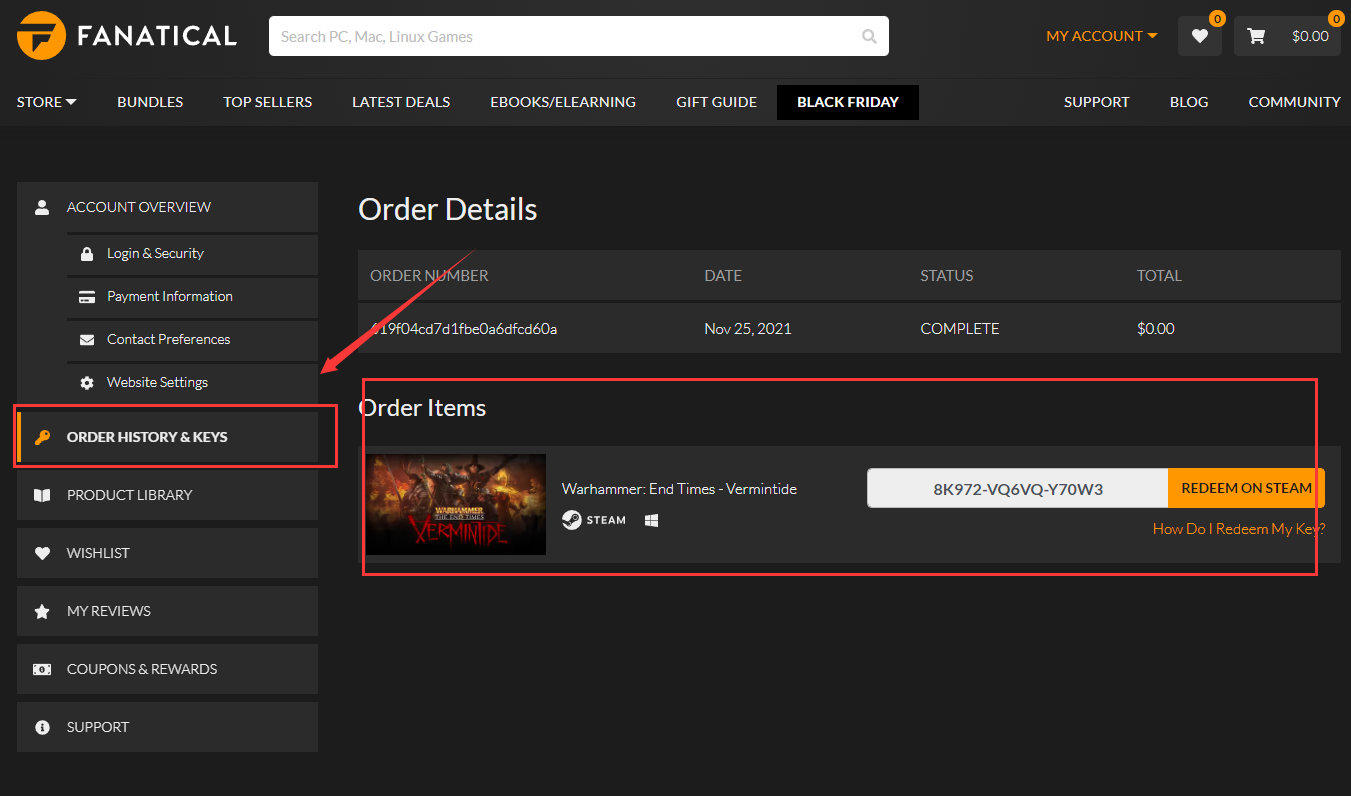Viewport: 1351px width, 796px height.
Task: Go to Latest Deals
Action: click(x=401, y=102)
